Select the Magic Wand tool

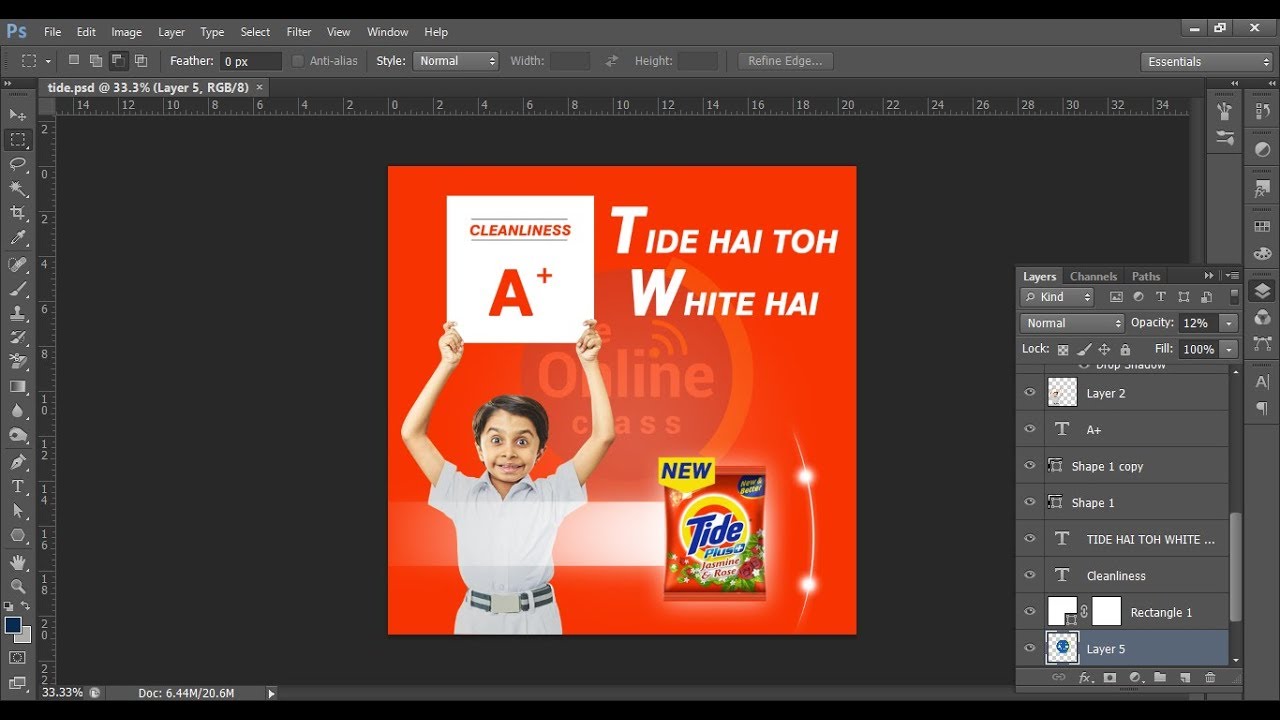pyautogui.click(x=18, y=189)
